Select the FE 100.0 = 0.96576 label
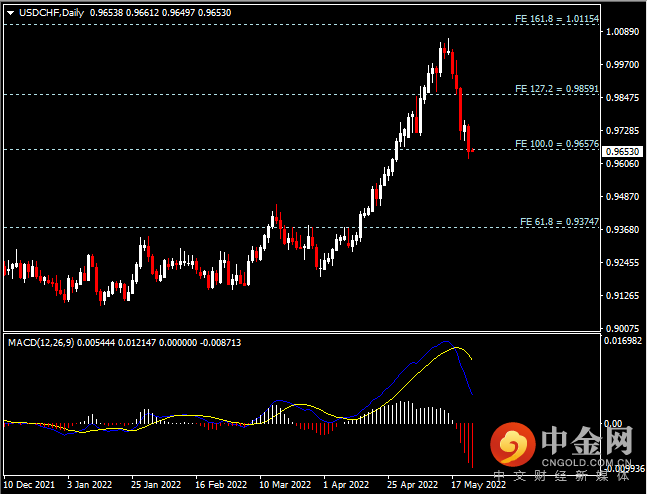This screenshot has height=494, width=647. coord(557,144)
